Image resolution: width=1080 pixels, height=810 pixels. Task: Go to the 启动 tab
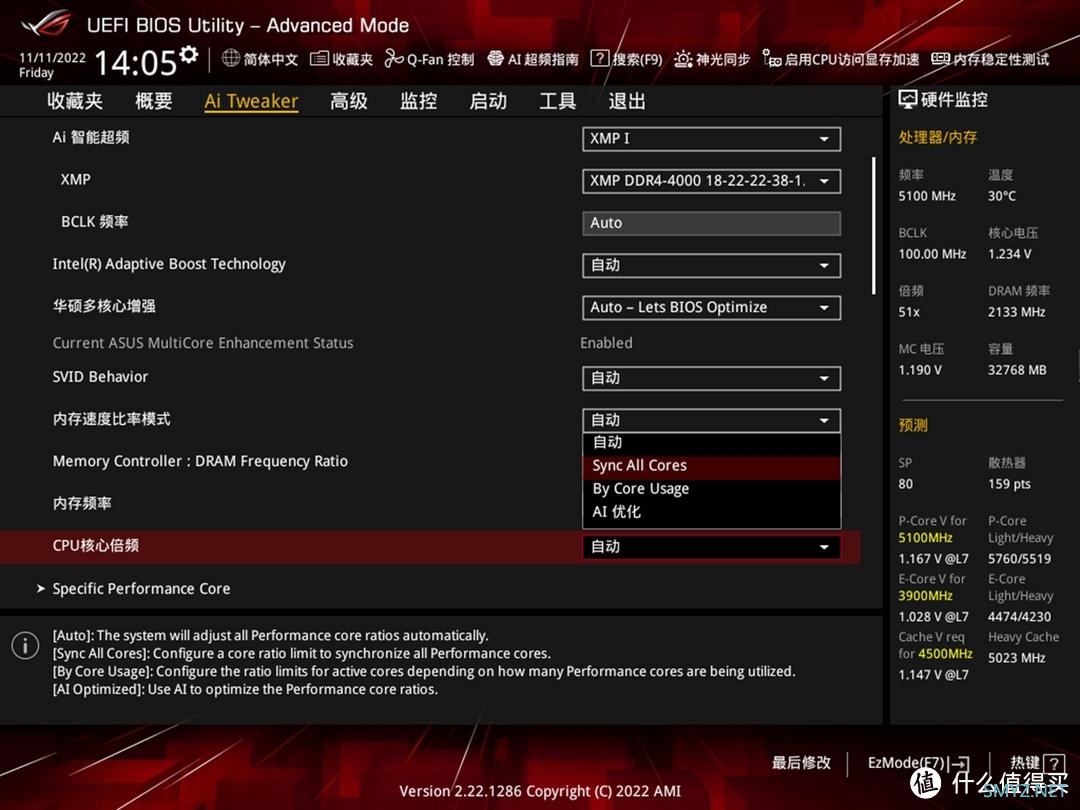488,101
